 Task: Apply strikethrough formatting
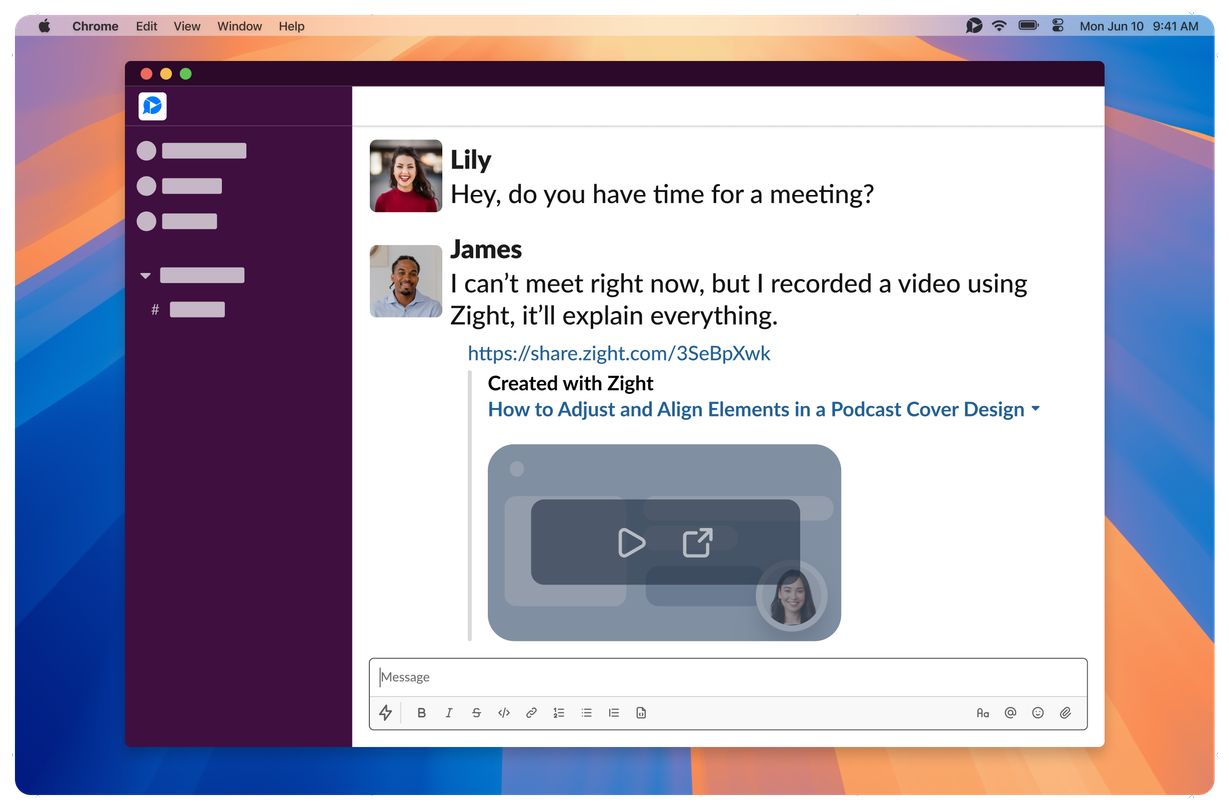click(476, 713)
